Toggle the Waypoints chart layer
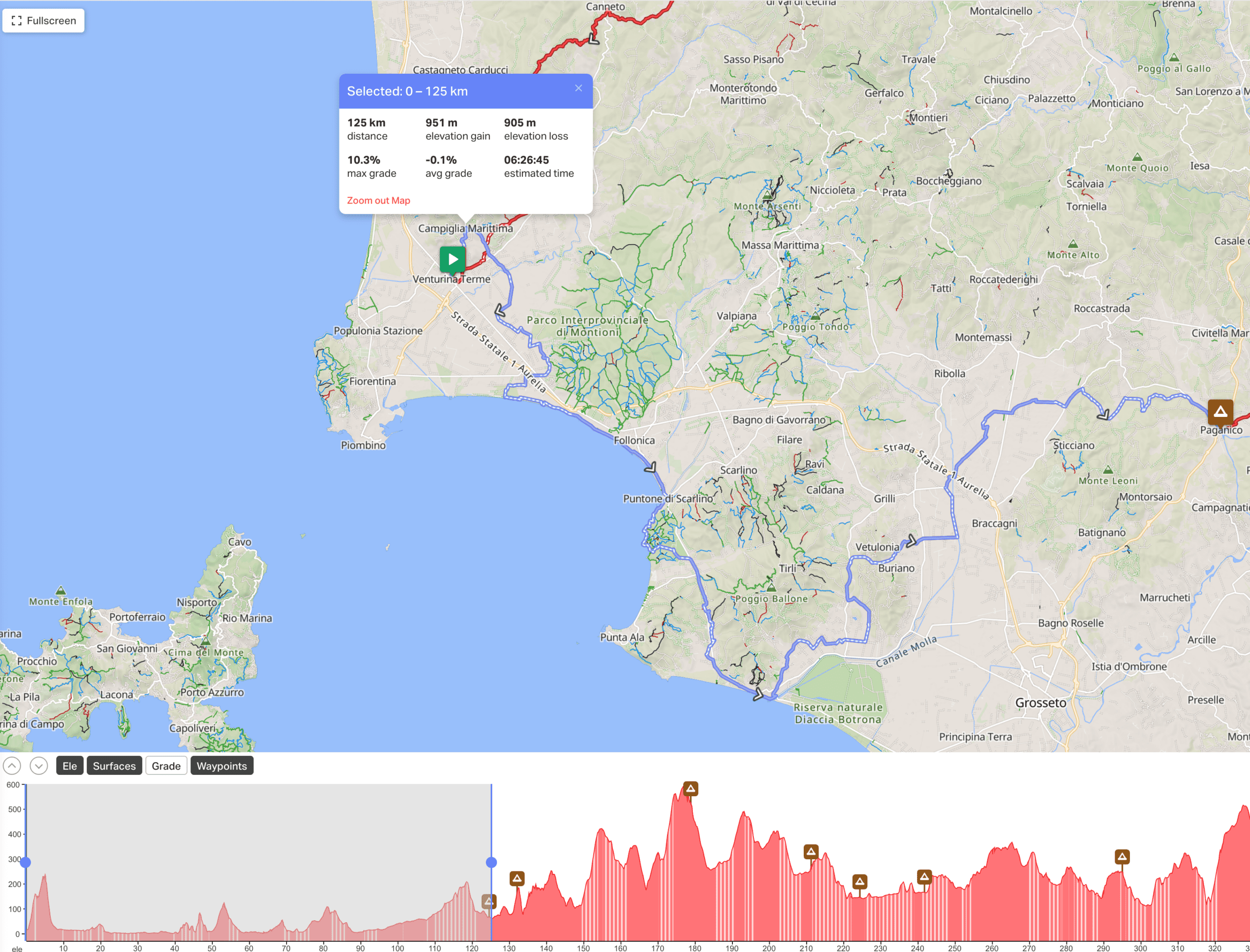Screen dimensions: 1250x952 pos(222,766)
